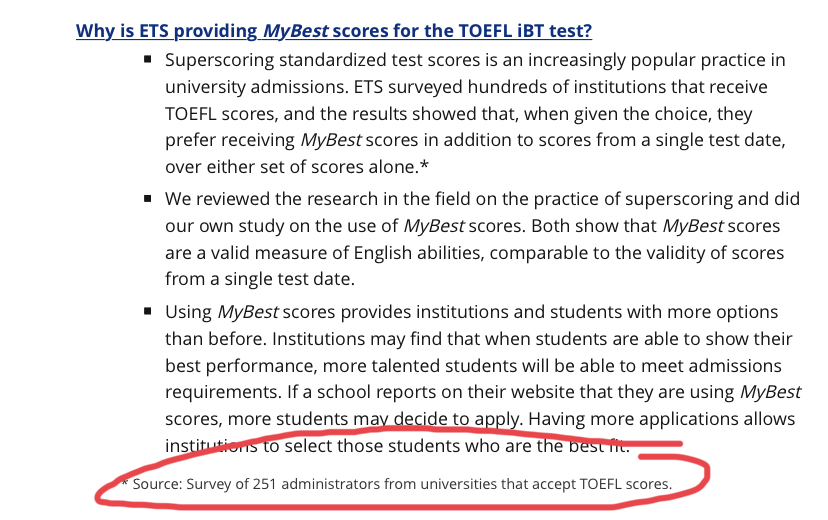Click italic MyBest in "prefer receiving MyBest scores"

(x=331, y=140)
